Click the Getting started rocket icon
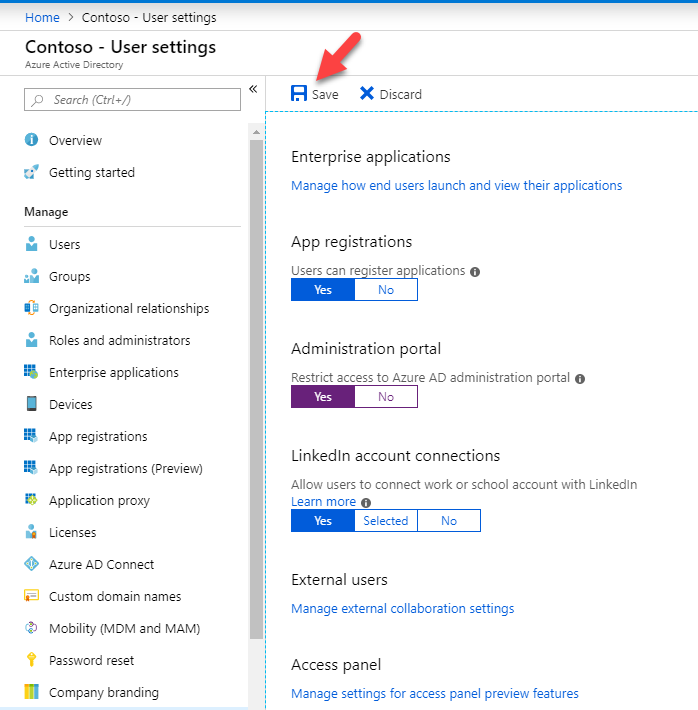Image resolution: width=698 pixels, height=710 pixels. (x=31, y=172)
